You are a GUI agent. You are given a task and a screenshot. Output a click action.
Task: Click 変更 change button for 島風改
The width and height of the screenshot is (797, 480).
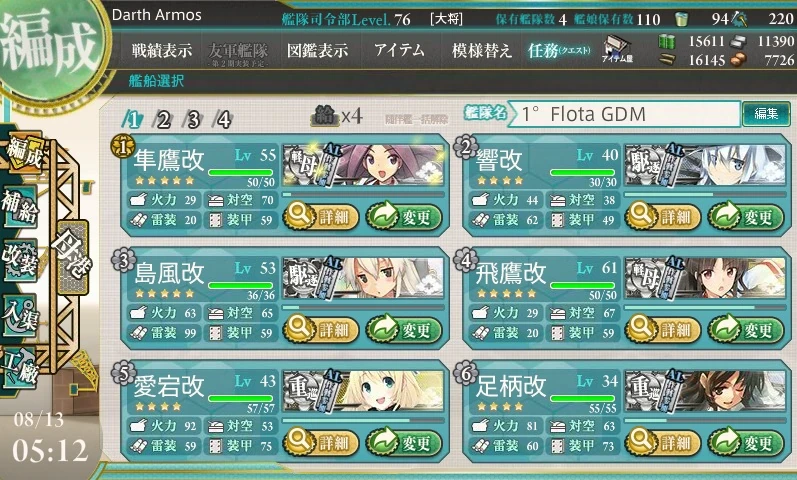coord(404,330)
